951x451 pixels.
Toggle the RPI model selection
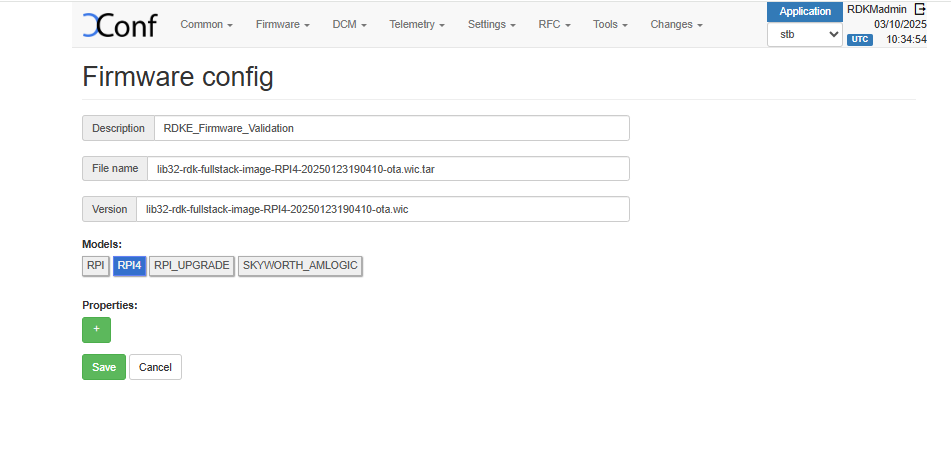[x=96, y=265]
